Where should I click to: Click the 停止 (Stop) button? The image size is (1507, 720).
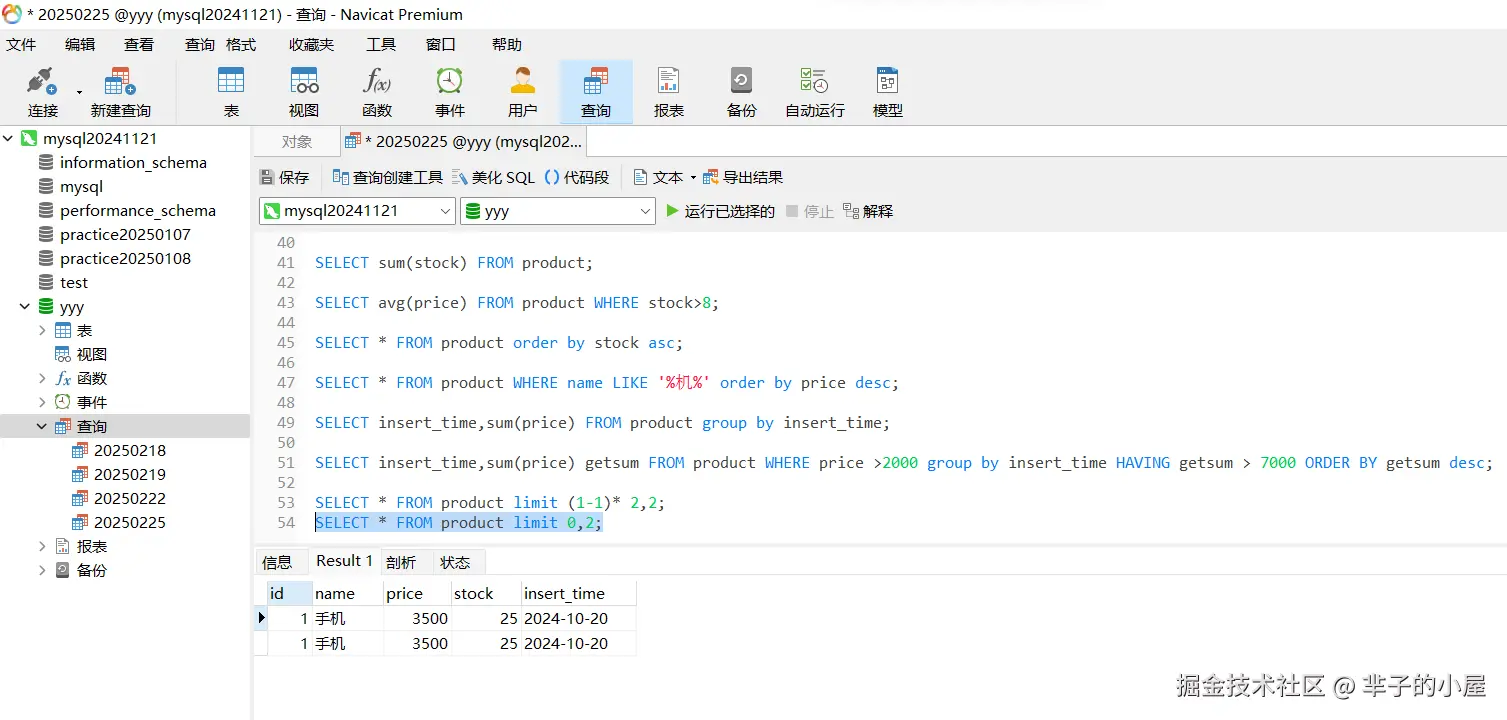click(810, 211)
